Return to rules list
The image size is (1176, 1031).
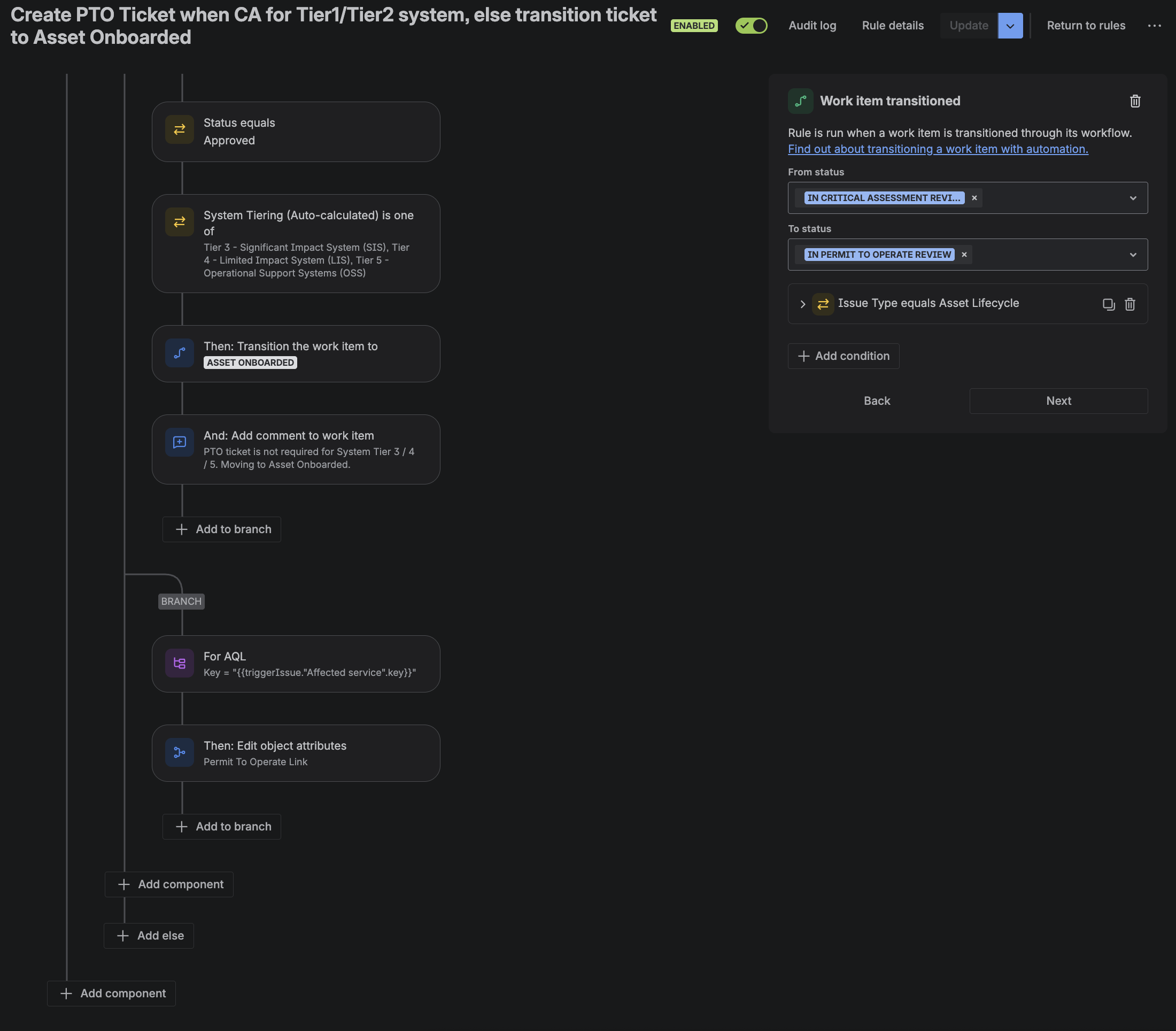point(1086,25)
